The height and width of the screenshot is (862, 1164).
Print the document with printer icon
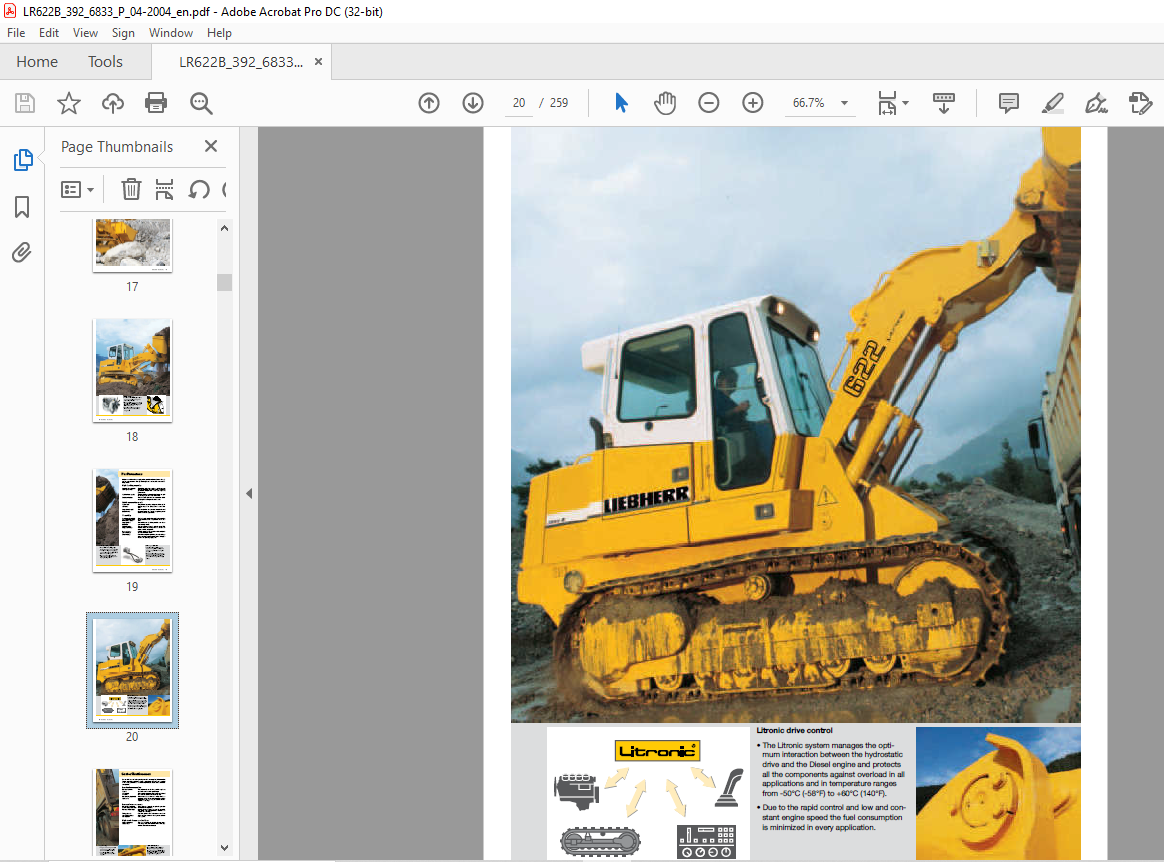pos(156,102)
